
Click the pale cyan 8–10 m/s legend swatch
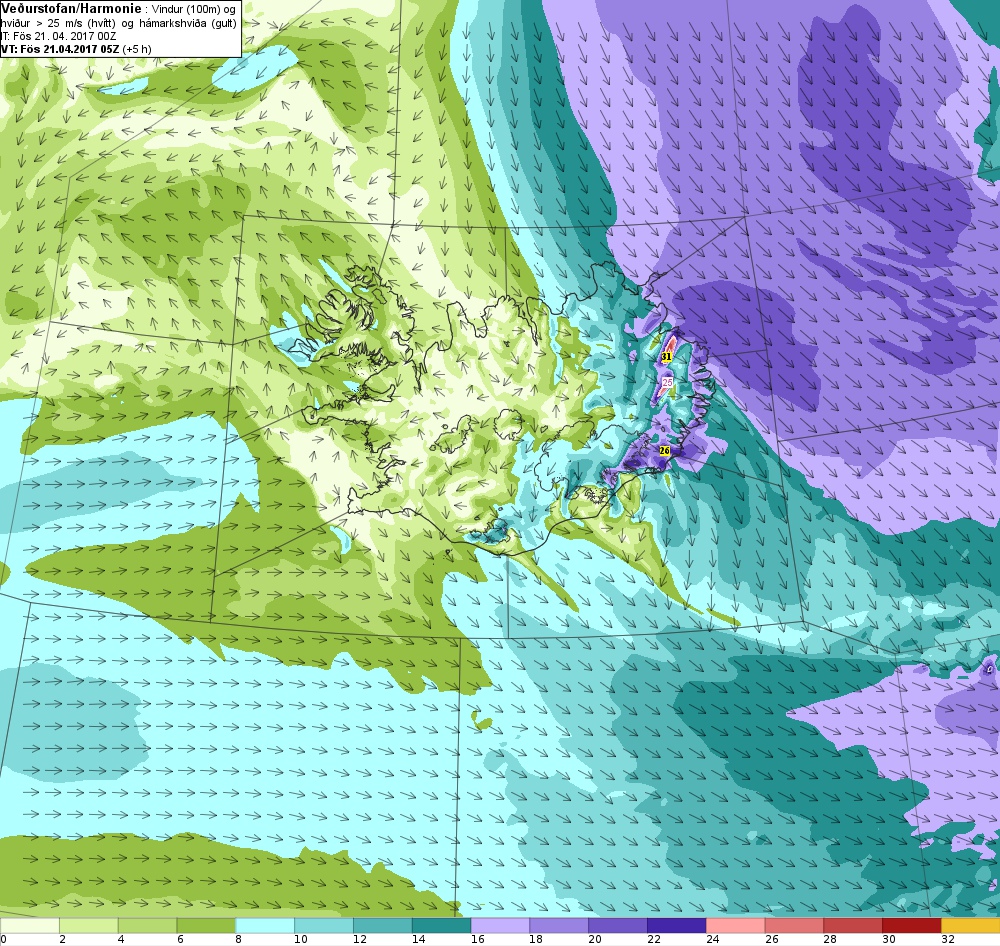[x=265, y=925]
